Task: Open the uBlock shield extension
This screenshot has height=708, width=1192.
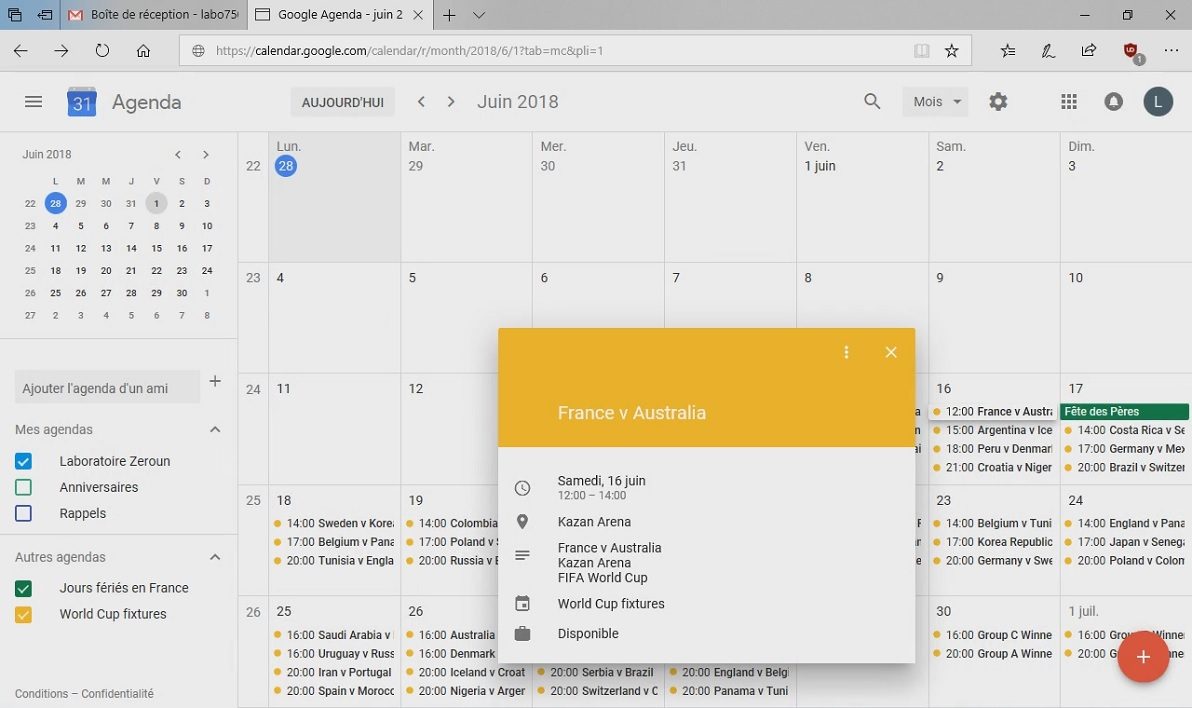Action: pyautogui.click(x=1132, y=52)
